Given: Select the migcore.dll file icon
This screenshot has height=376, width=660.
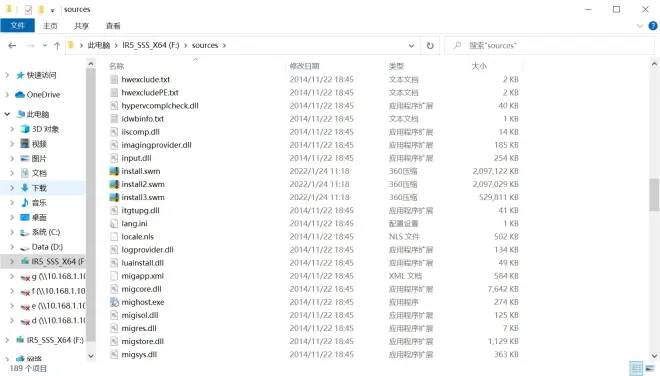Looking at the screenshot, I should click(114, 289).
